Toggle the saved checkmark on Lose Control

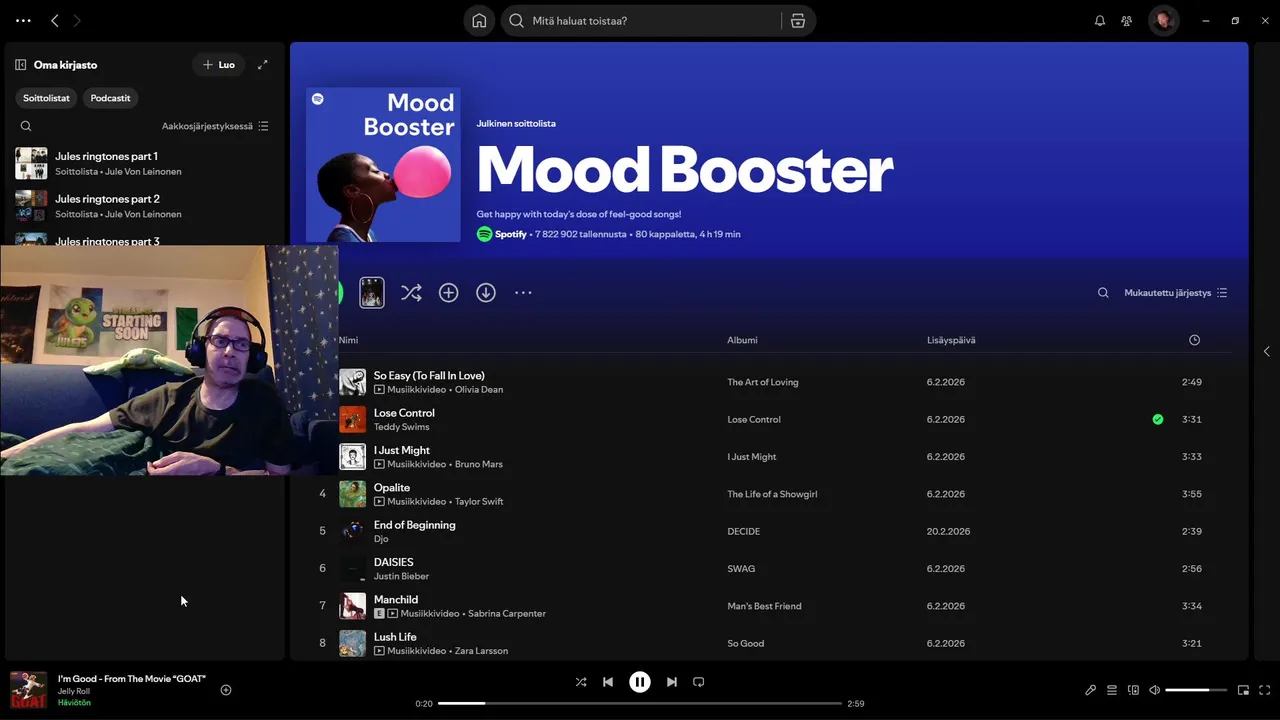point(1157,419)
